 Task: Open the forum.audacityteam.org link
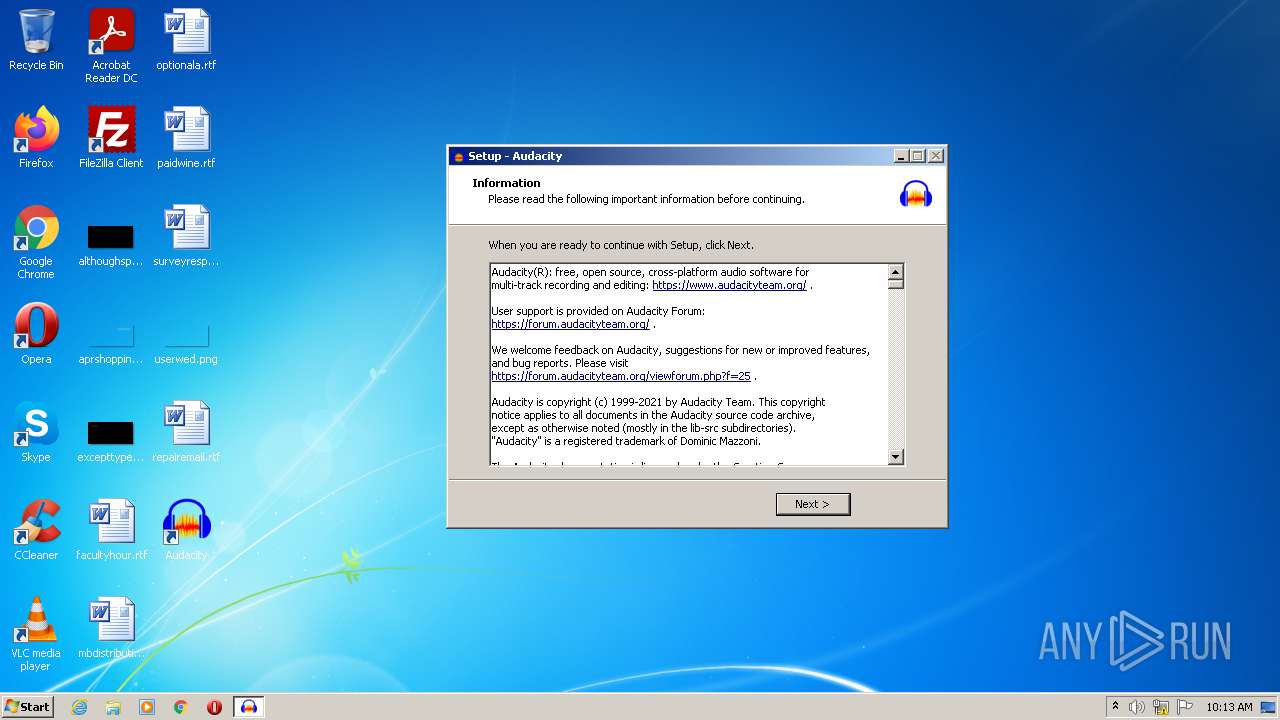tap(570, 324)
